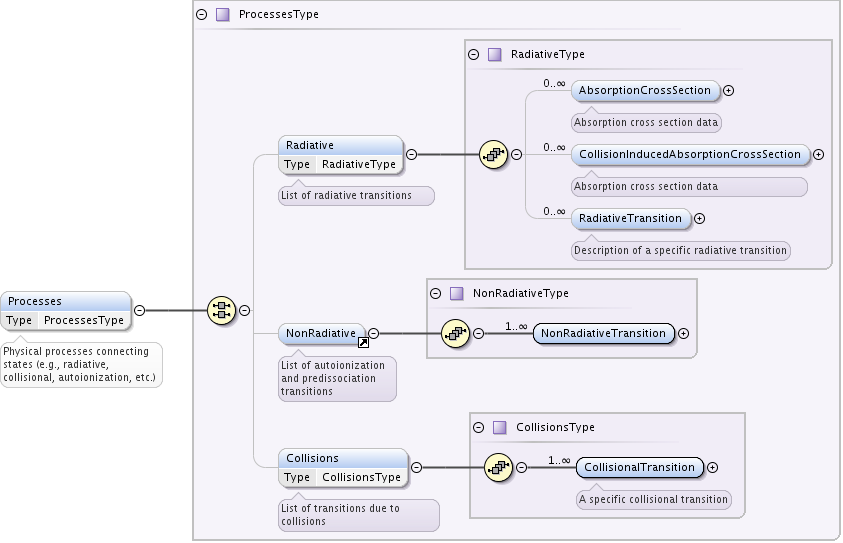Click the purple square icon beside CollisionsType

(500, 427)
